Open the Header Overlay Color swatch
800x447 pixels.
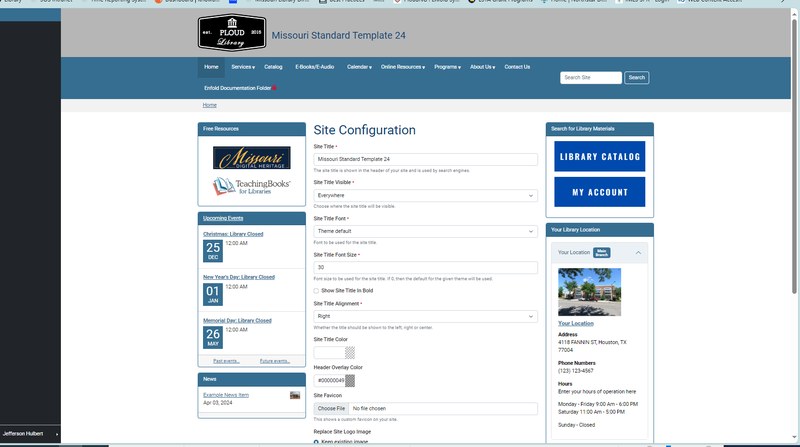[x=350, y=380]
